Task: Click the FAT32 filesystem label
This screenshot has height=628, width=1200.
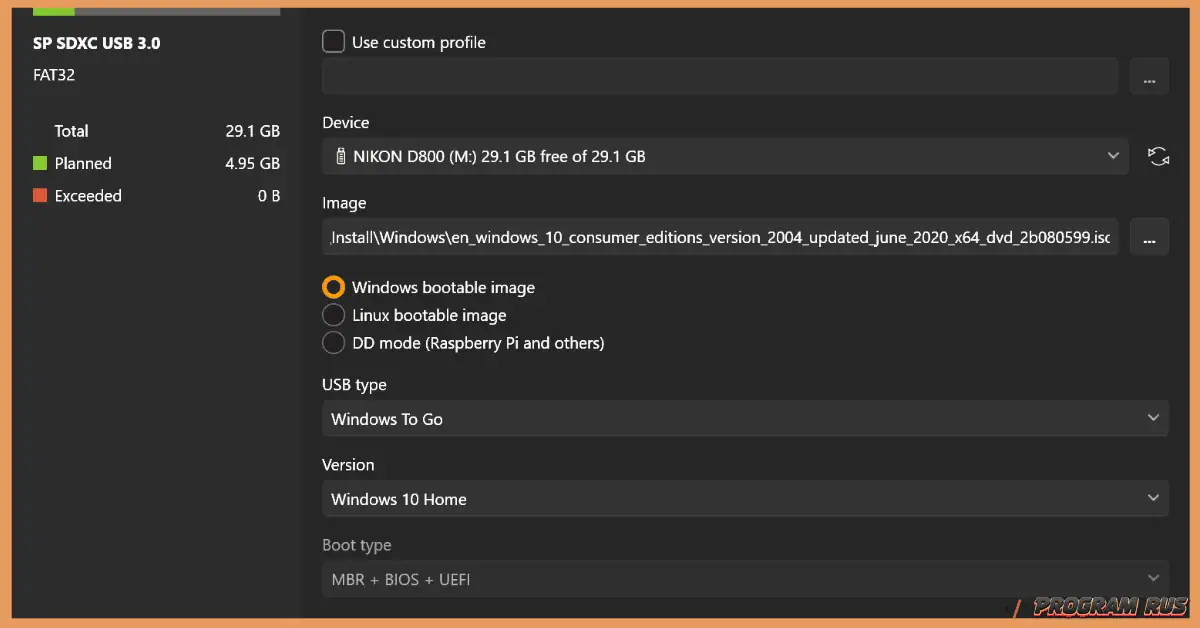Action: (x=53, y=74)
